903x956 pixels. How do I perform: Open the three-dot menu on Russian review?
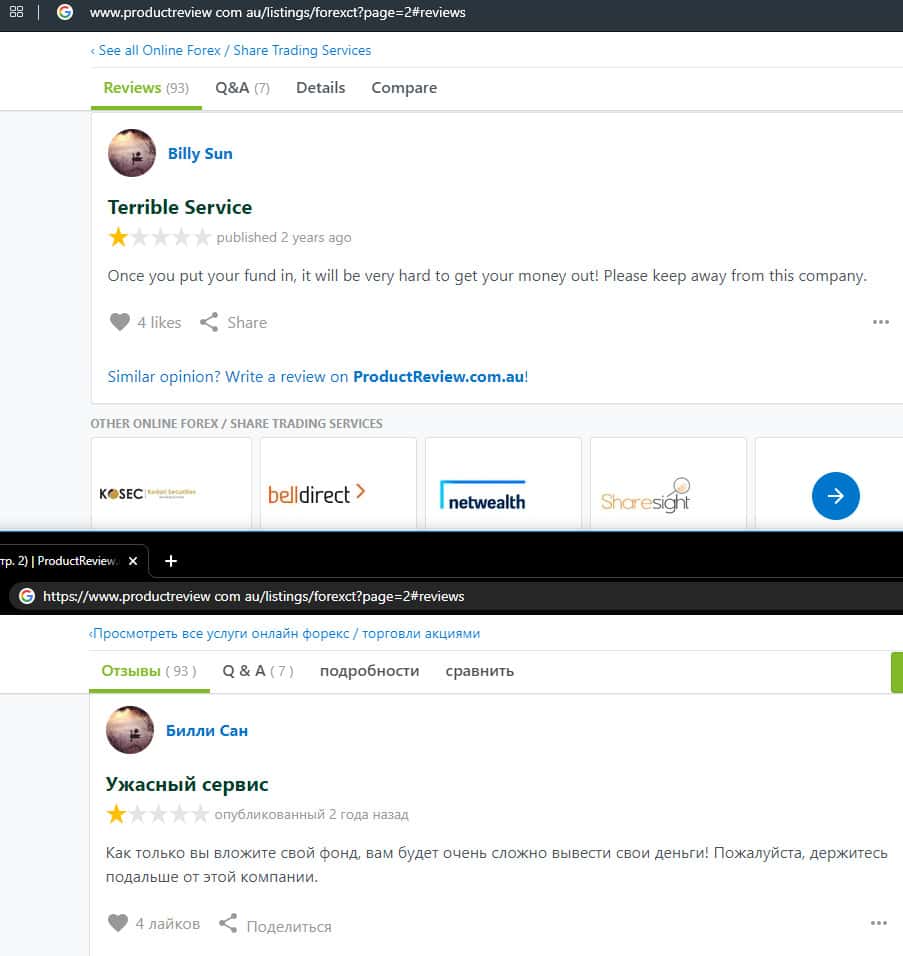point(879,923)
